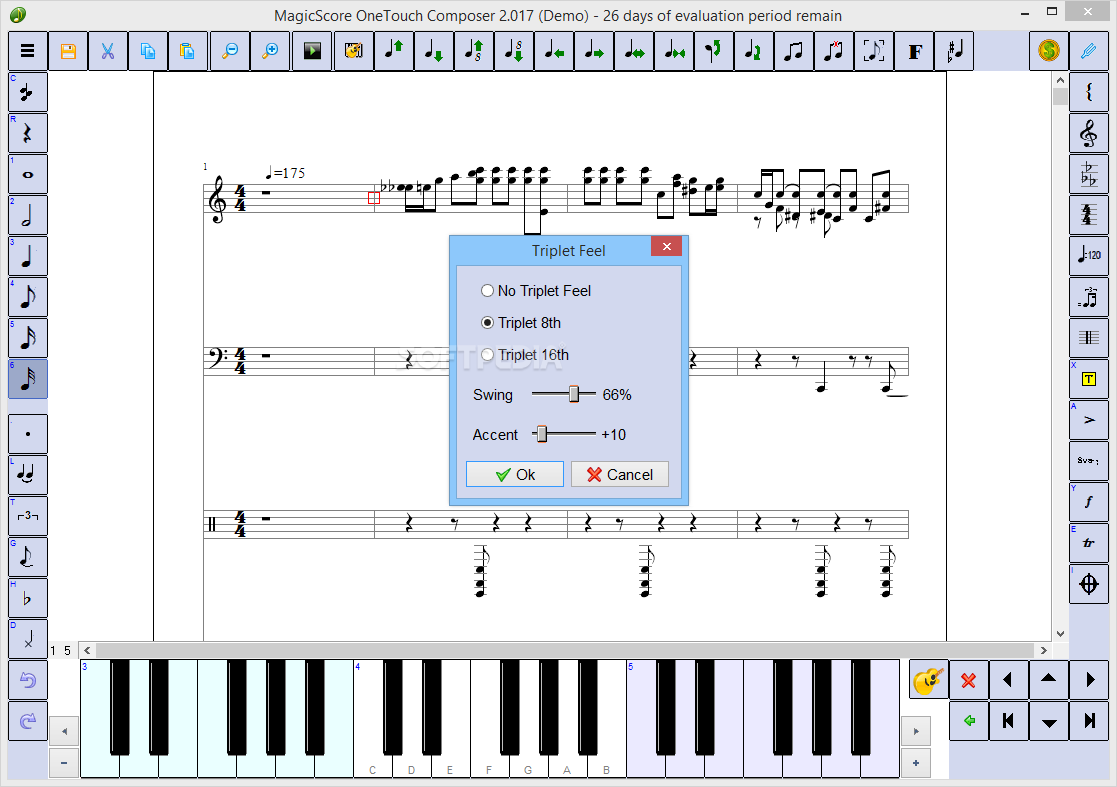The image size is (1117, 787).
Task: Raise note an octave with the 8 up-arrow icon
Action: click(474, 51)
